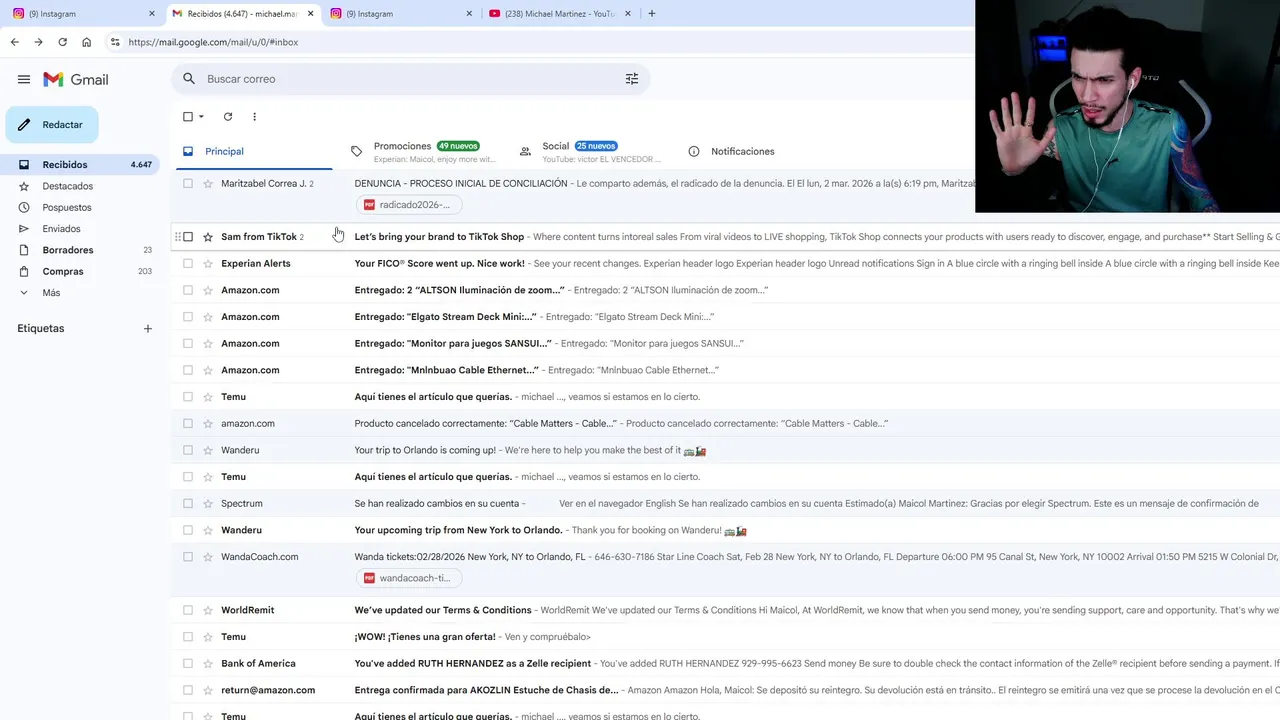Star the WorldRemit email
The height and width of the screenshot is (720, 1280).
[208, 611]
